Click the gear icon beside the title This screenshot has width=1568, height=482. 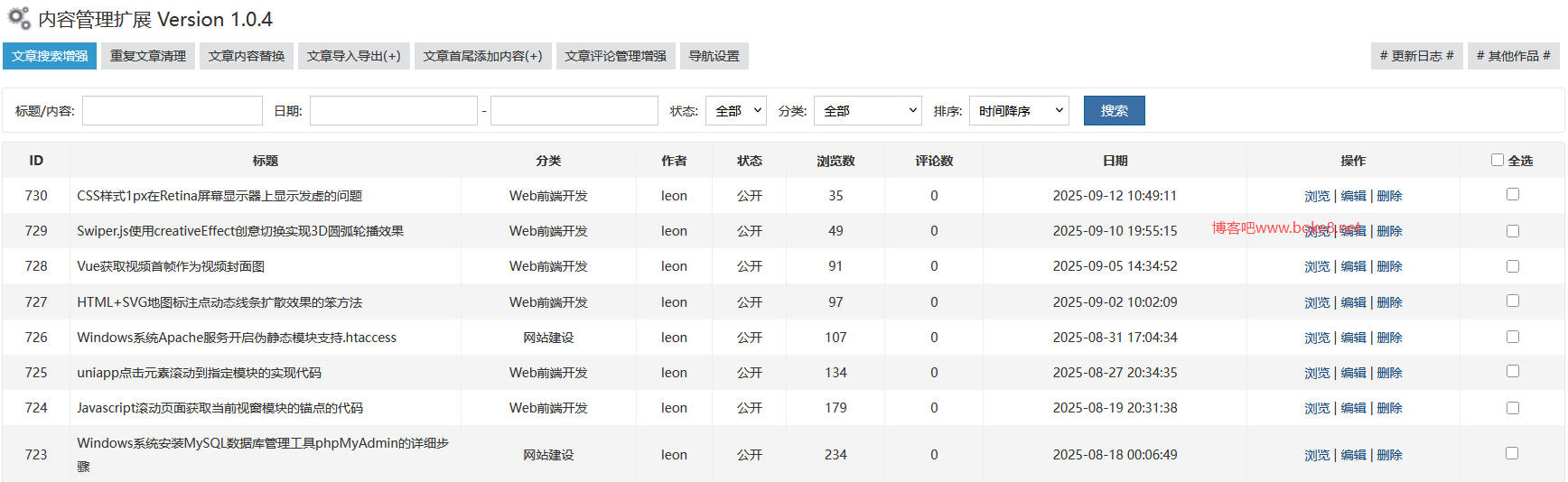(x=19, y=18)
